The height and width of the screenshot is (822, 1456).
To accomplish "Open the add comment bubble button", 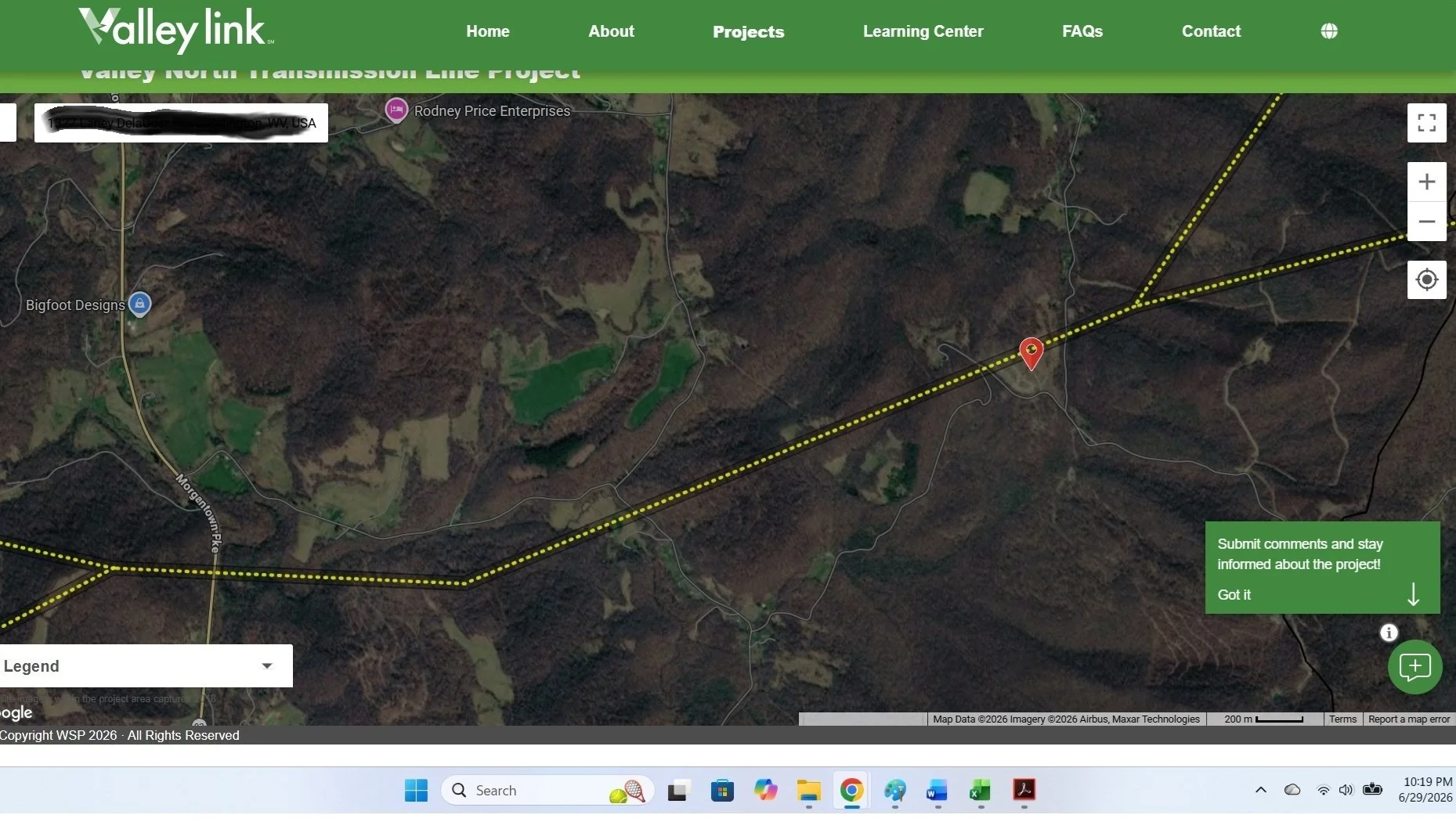I will pyautogui.click(x=1414, y=667).
